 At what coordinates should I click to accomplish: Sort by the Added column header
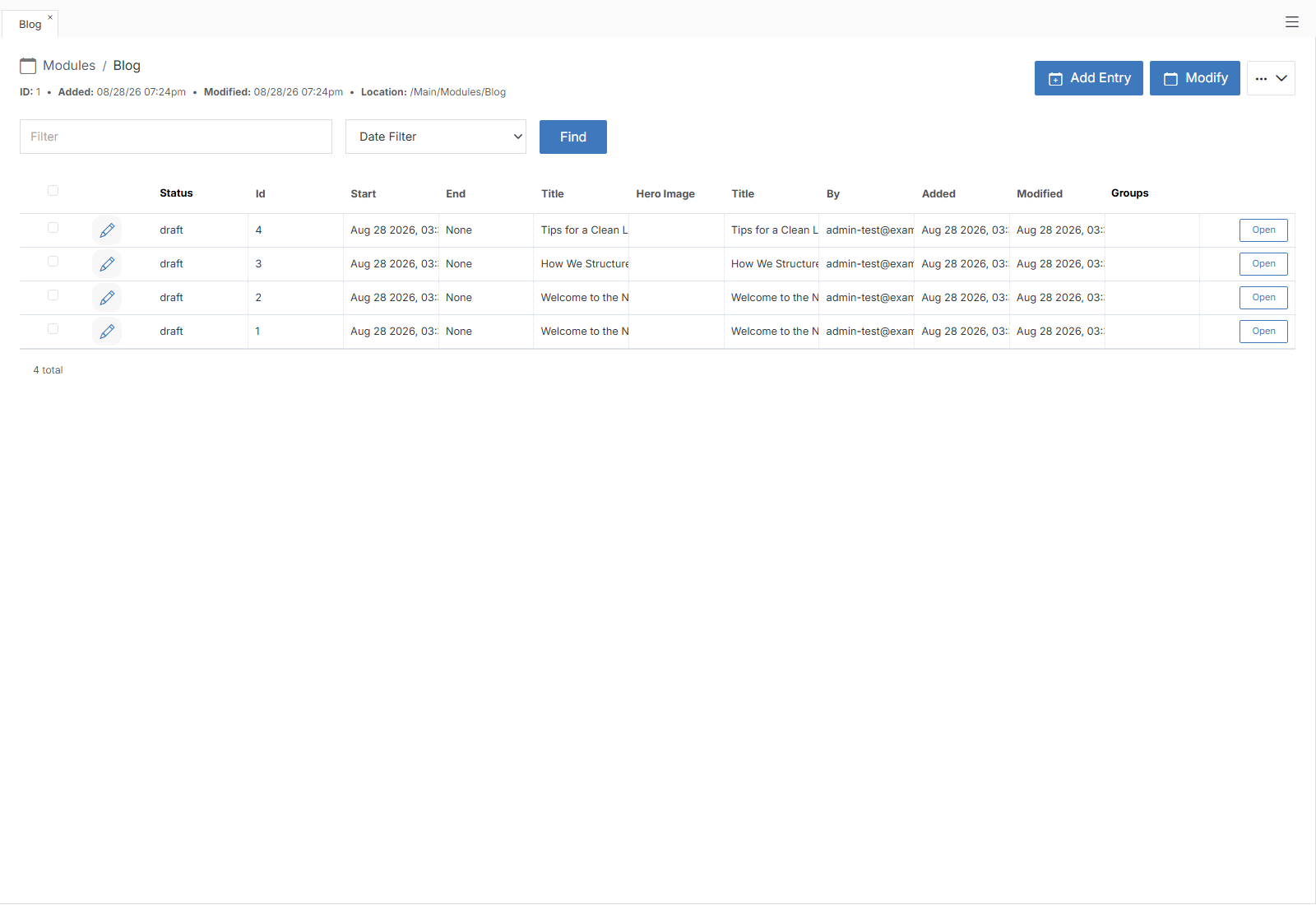938,194
